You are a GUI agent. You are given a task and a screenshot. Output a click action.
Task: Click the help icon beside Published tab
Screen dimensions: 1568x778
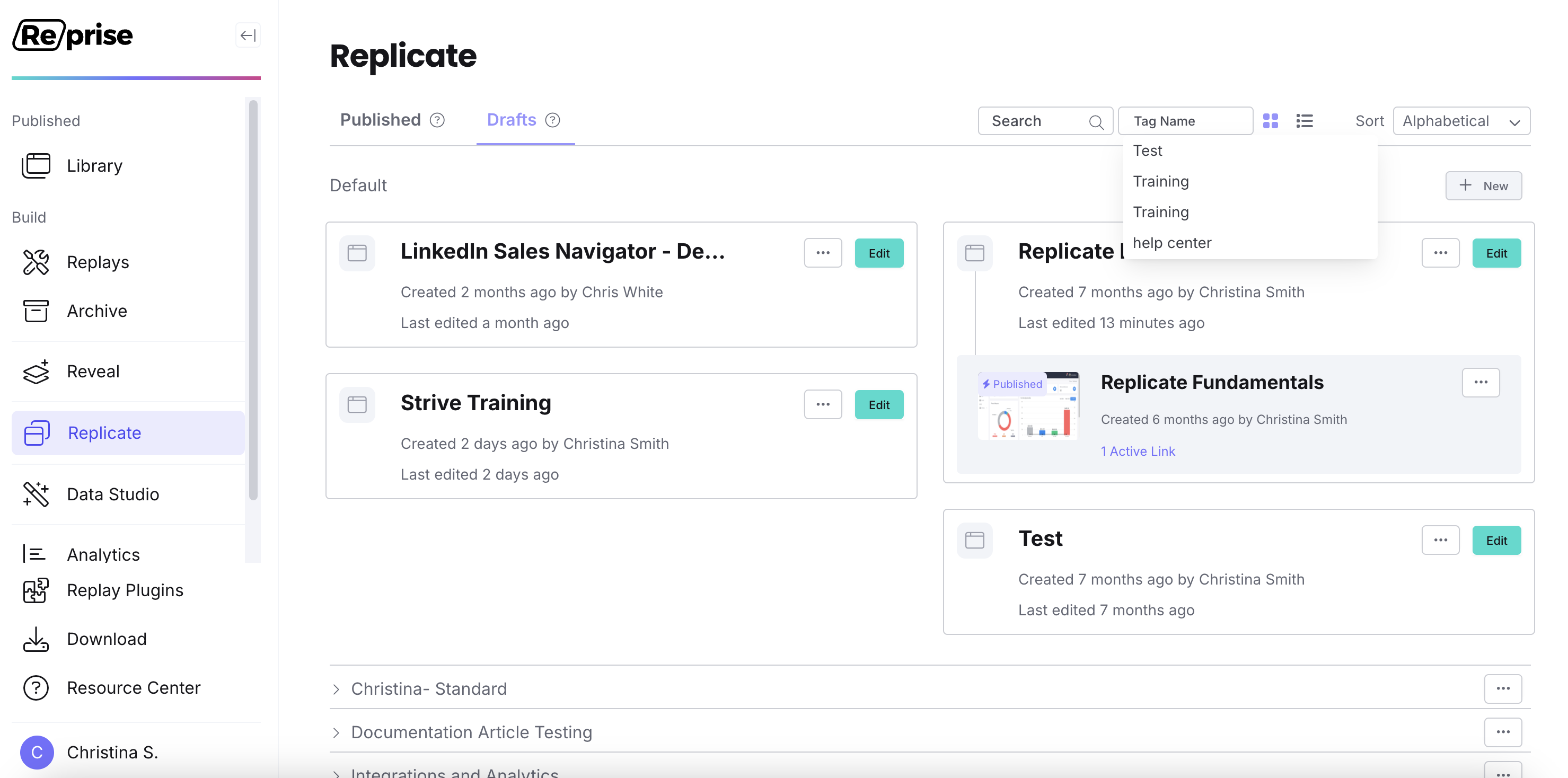coord(437,120)
